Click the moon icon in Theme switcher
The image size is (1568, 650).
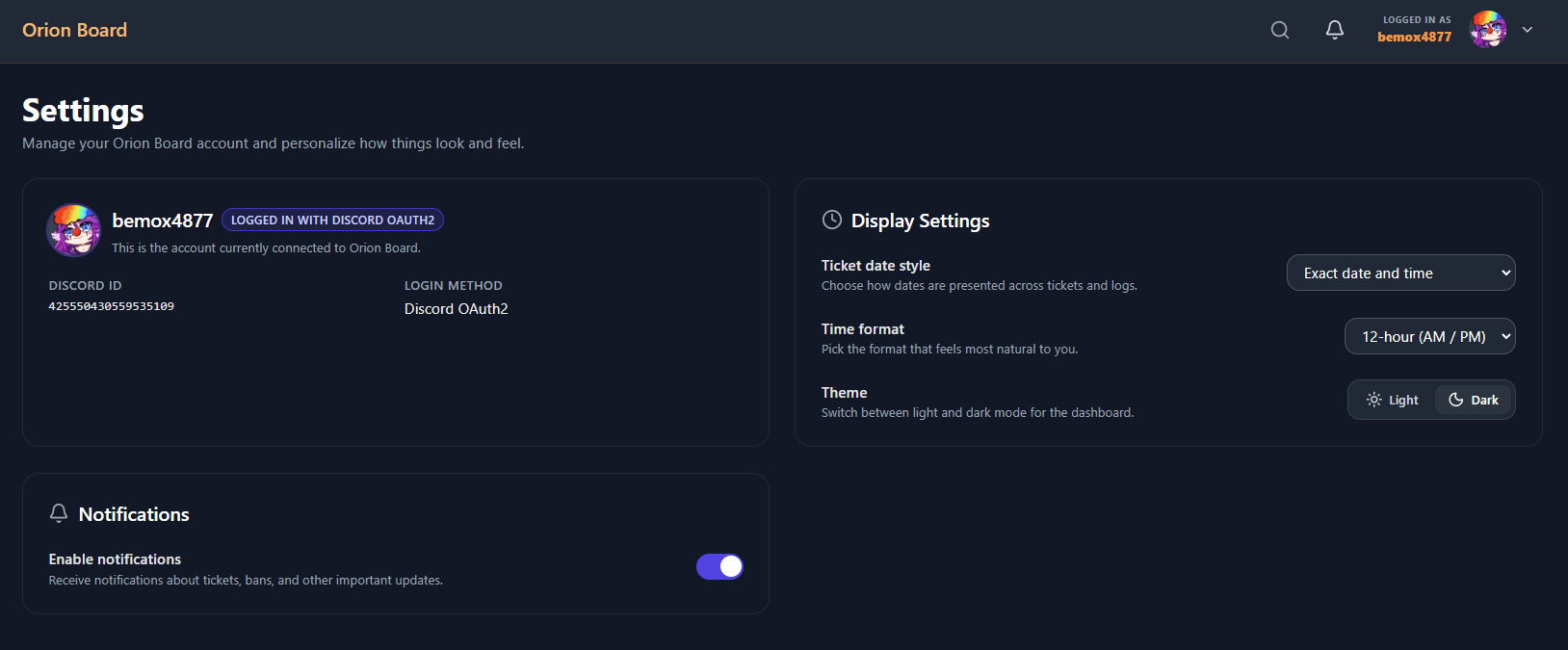pos(1456,400)
